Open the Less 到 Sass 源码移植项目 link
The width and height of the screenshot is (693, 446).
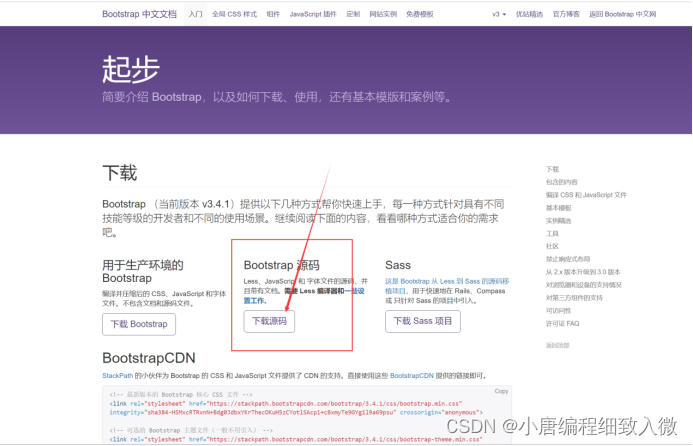tap(447, 286)
